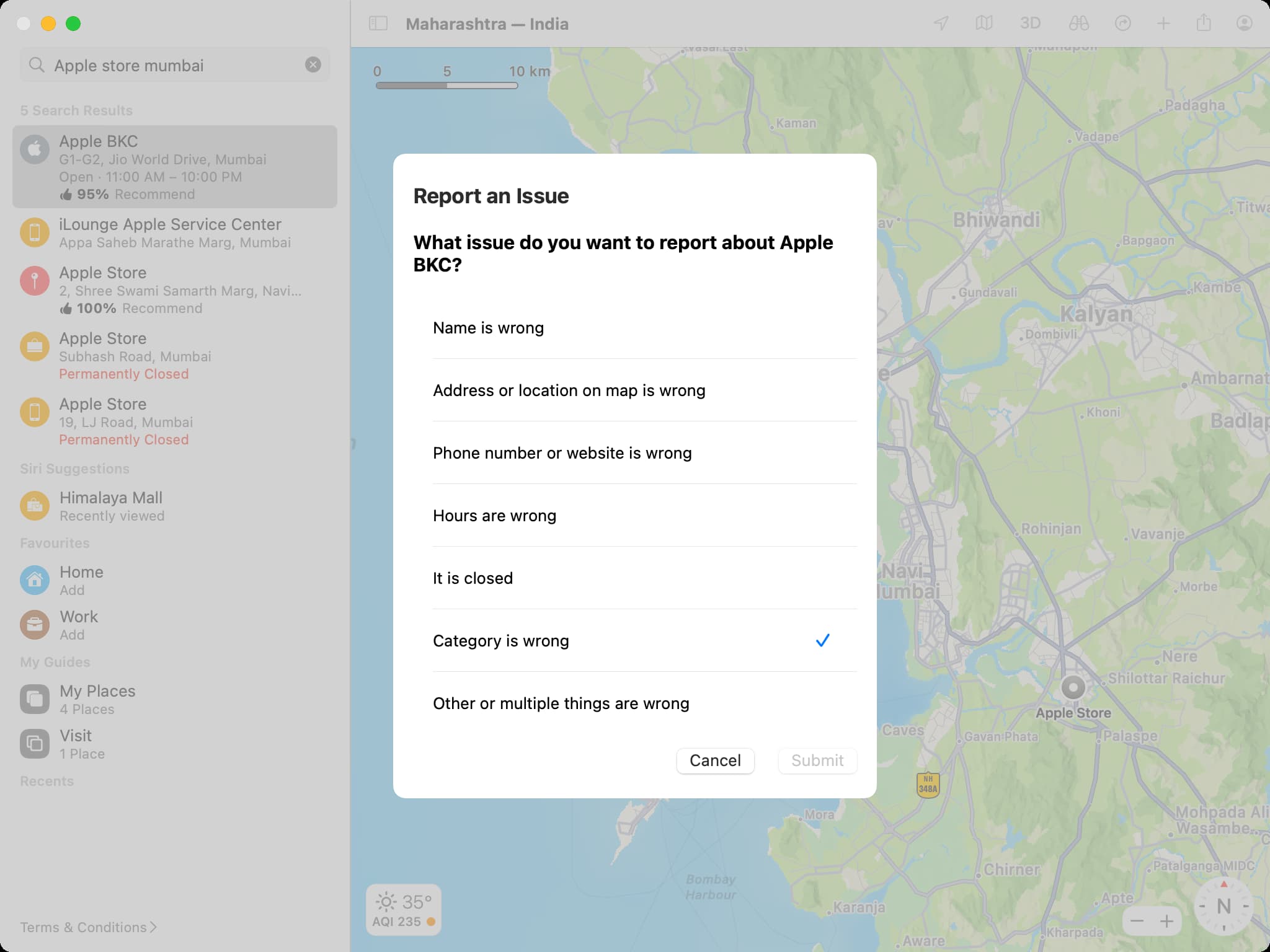Click the Bhiwandi label on map

coord(997,219)
